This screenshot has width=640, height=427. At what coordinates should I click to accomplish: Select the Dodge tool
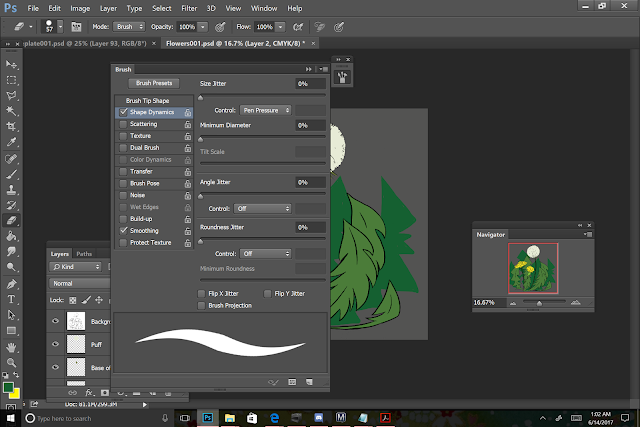[x=11, y=267]
